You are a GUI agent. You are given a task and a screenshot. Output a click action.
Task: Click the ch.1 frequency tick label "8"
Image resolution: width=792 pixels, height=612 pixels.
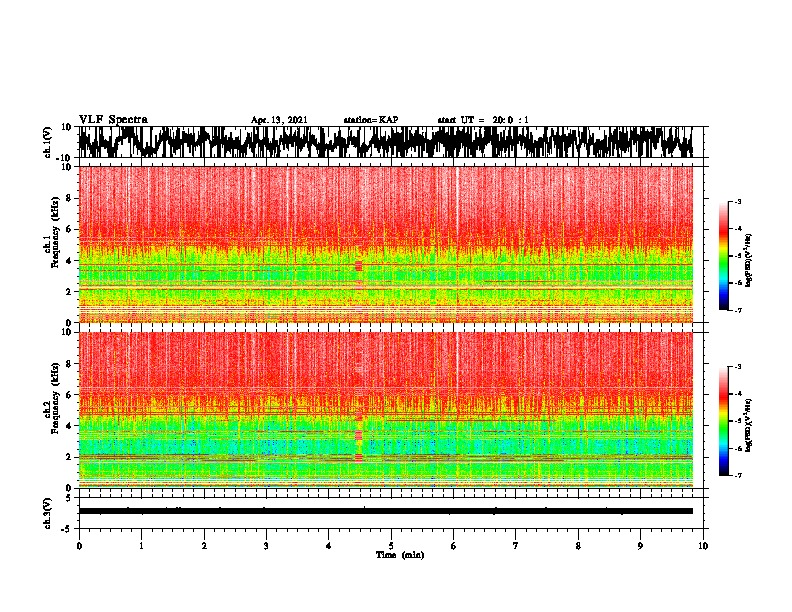point(70,198)
